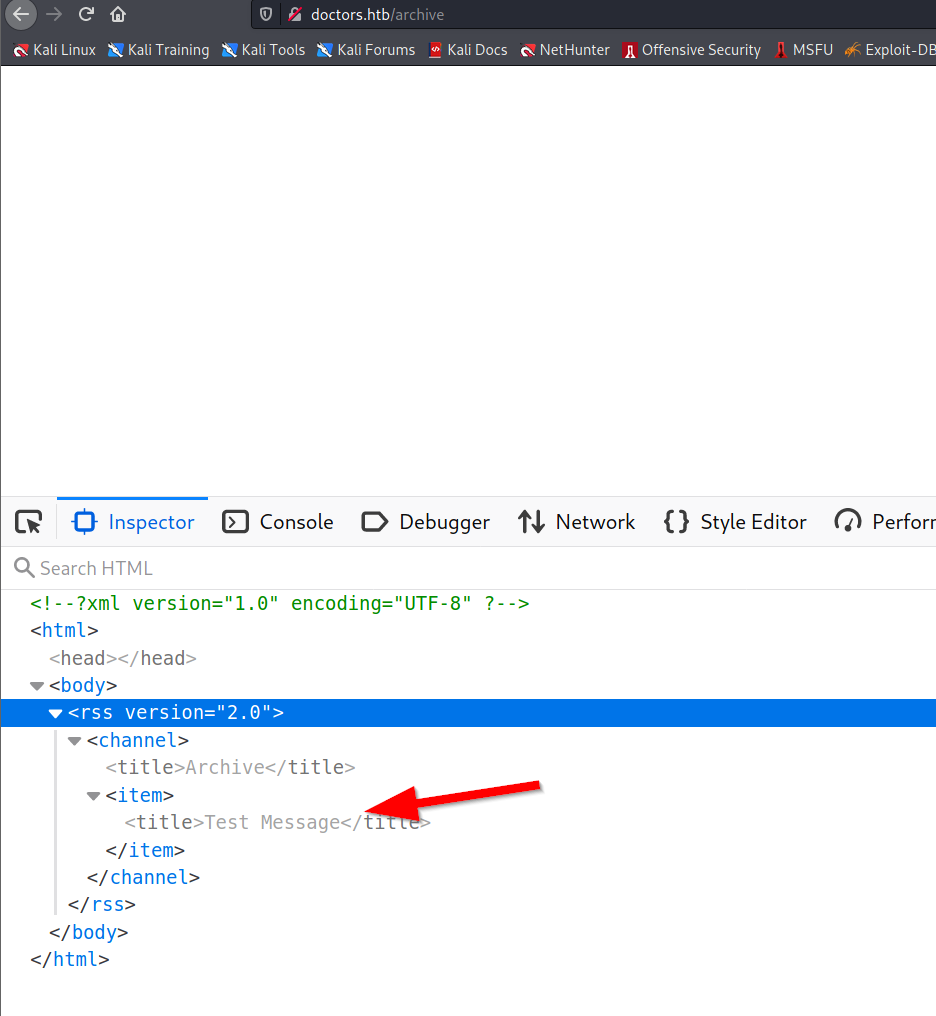Collapse the body element node
Image resolution: width=936 pixels, height=1016 pixels.
click(x=38, y=686)
